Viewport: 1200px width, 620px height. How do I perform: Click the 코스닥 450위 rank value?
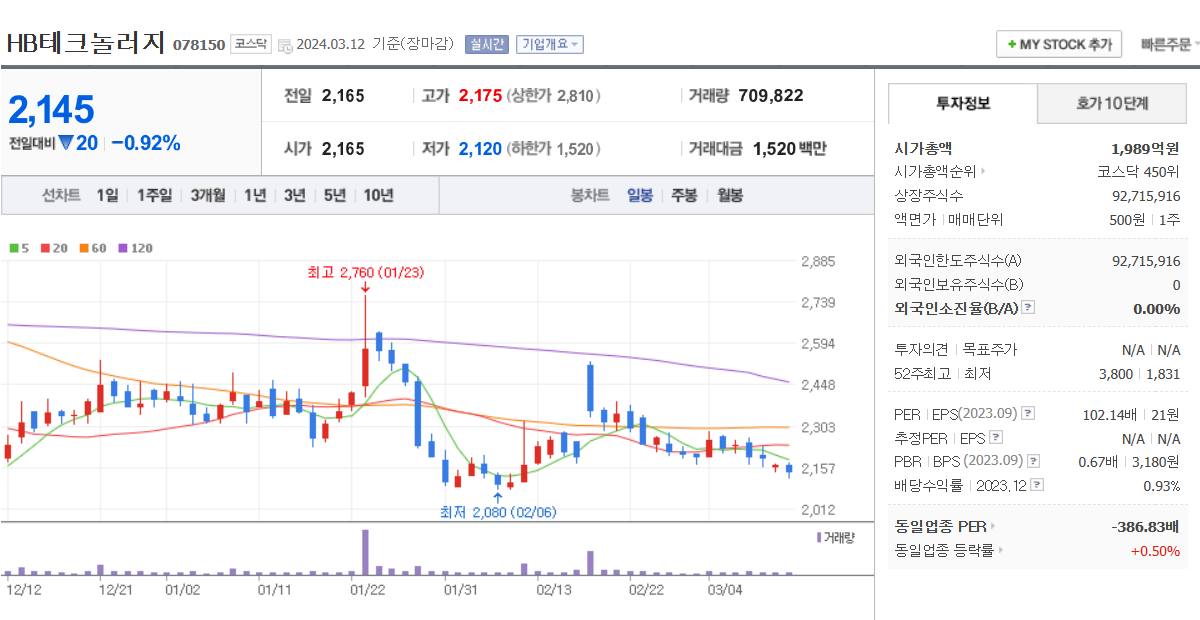point(1139,171)
